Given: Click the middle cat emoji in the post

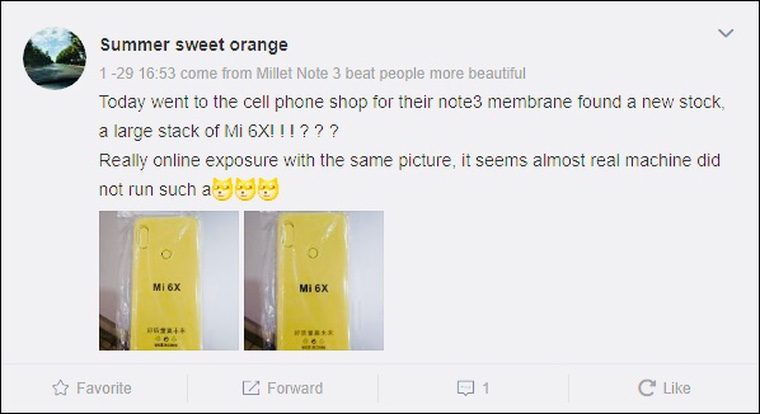Looking at the screenshot, I should point(245,189).
